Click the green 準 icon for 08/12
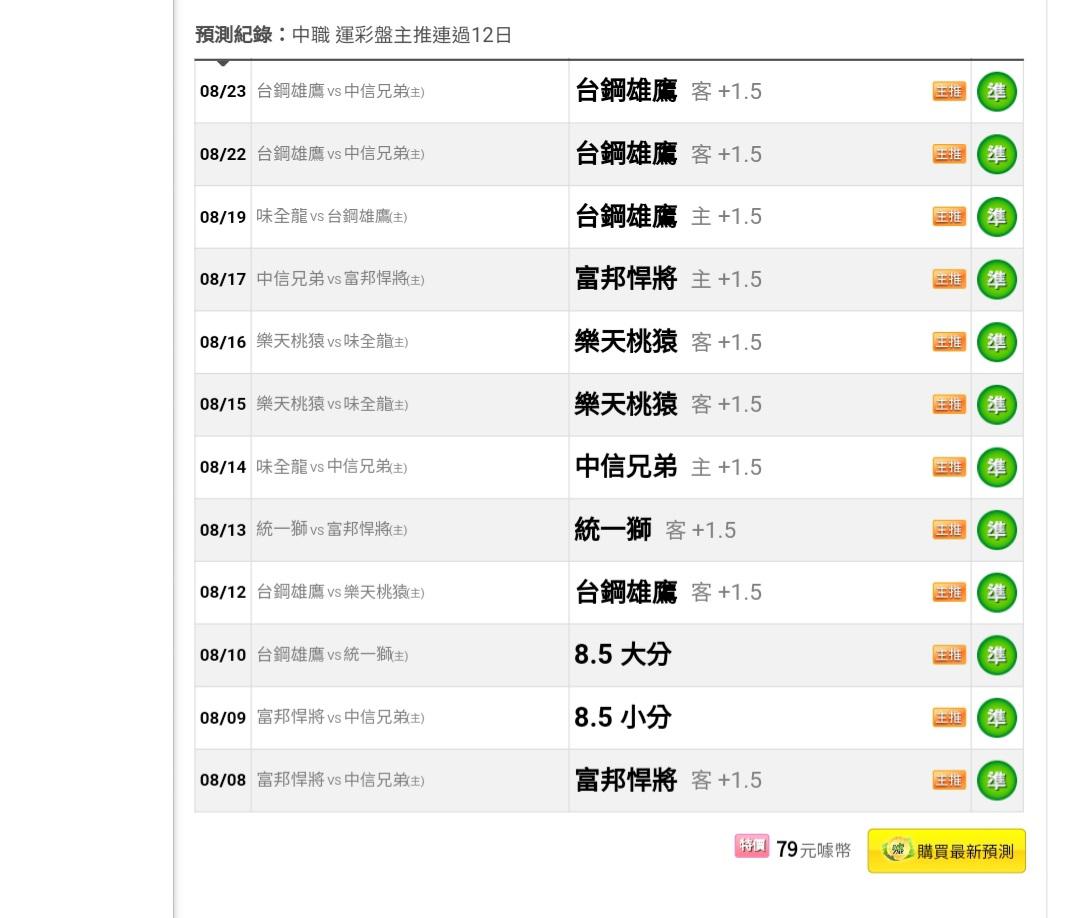Viewport: 1080px width, 918px height. [997, 592]
